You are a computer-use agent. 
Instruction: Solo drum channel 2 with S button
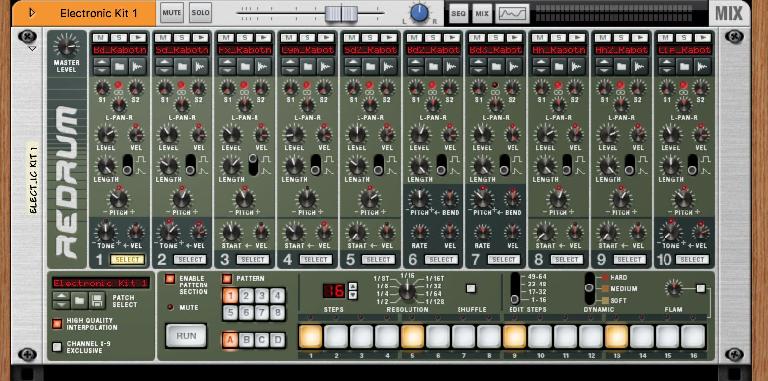tap(181, 38)
